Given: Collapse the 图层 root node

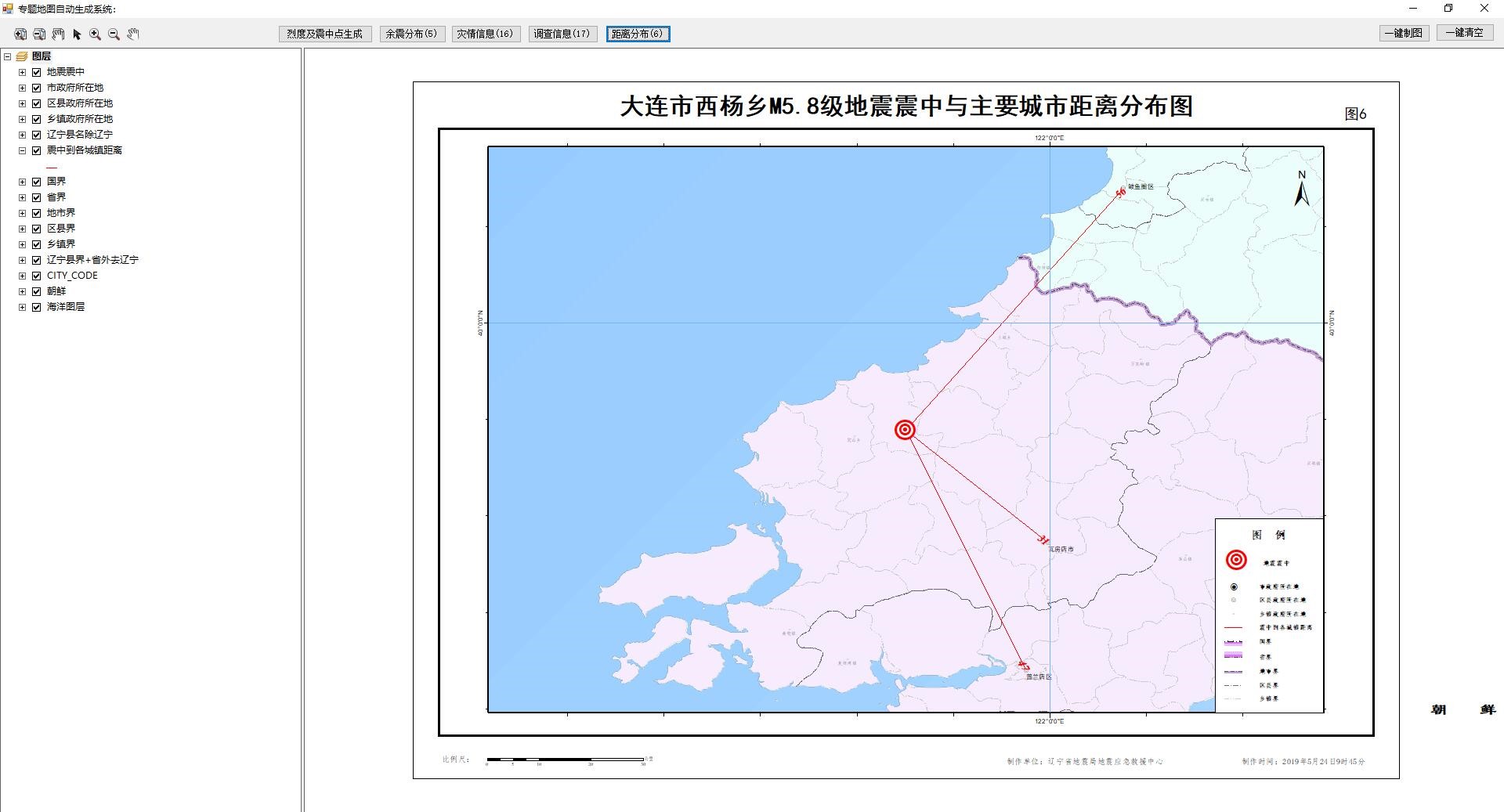Looking at the screenshot, I should (7, 56).
